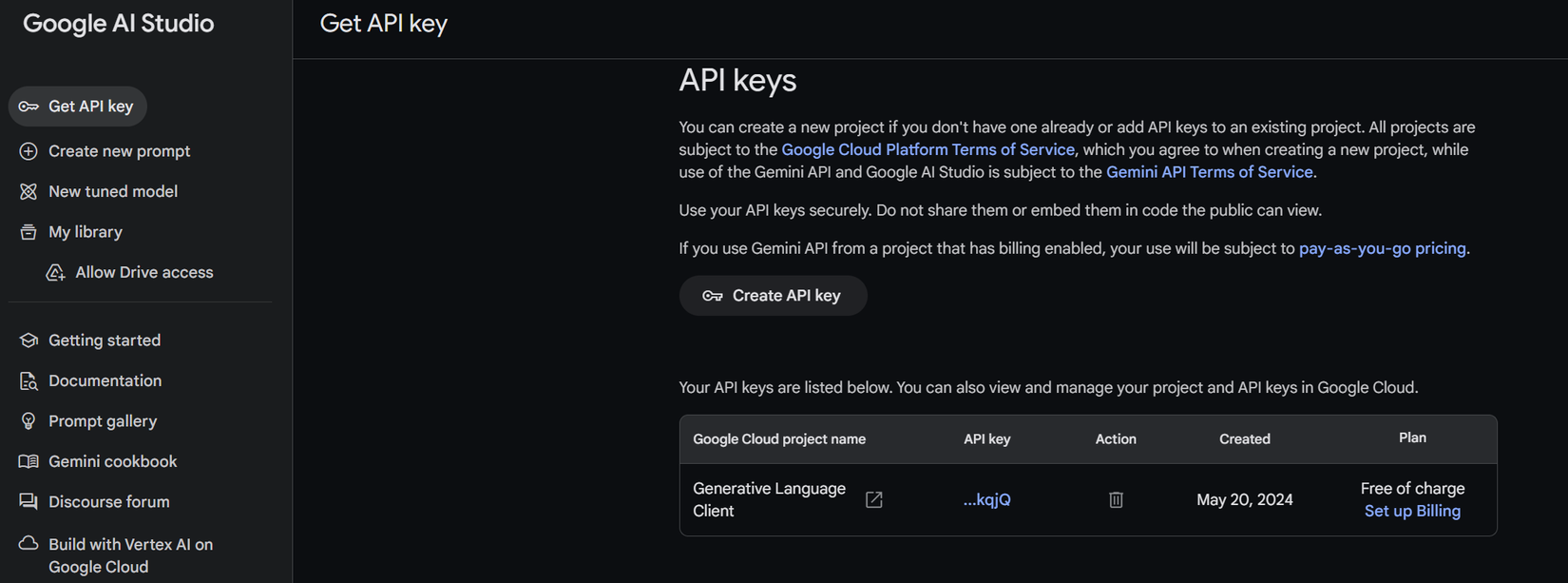This screenshot has width=1568, height=583.
Task: Open Generative Language Client project external link icon
Action: pyautogui.click(x=873, y=499)
